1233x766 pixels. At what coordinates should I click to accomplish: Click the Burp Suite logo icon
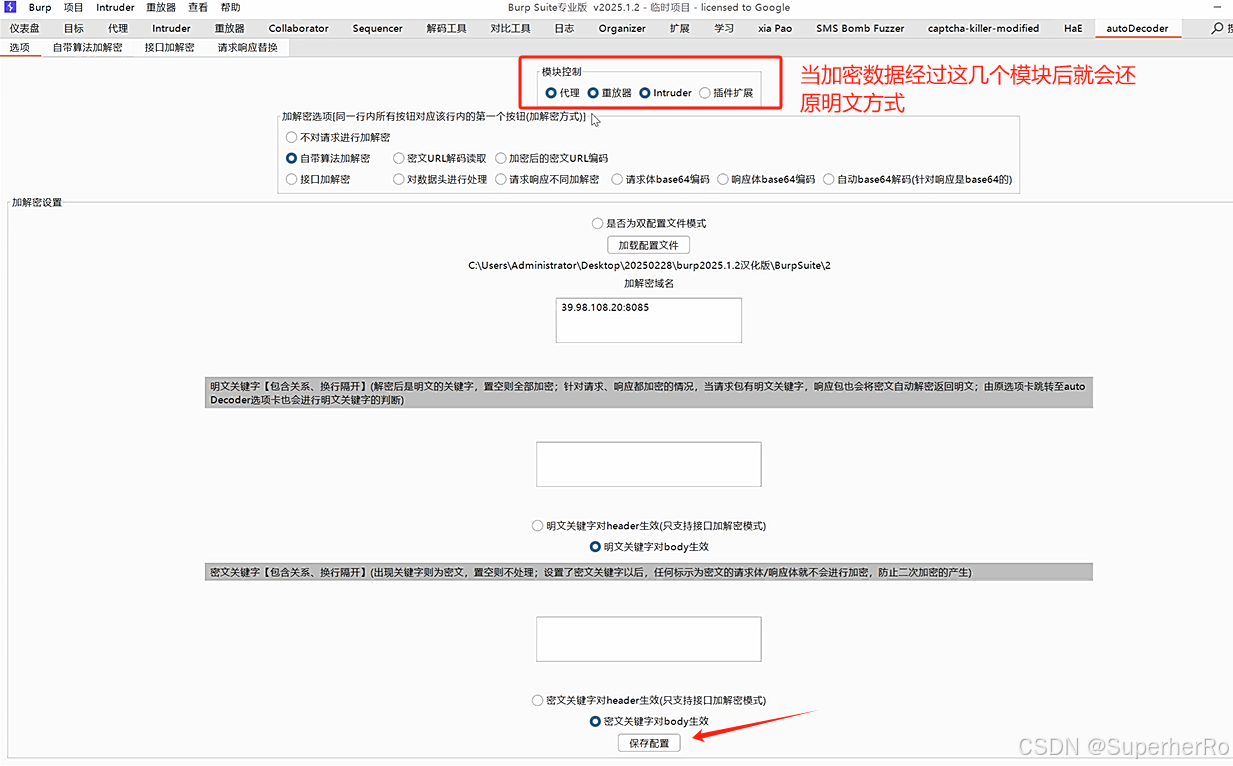10,7
